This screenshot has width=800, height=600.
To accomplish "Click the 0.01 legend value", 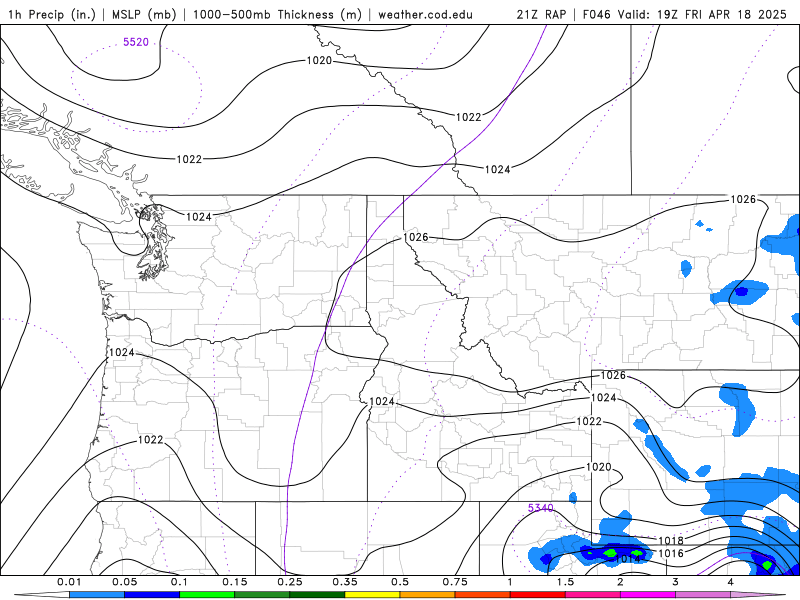I will click(69, 582).
